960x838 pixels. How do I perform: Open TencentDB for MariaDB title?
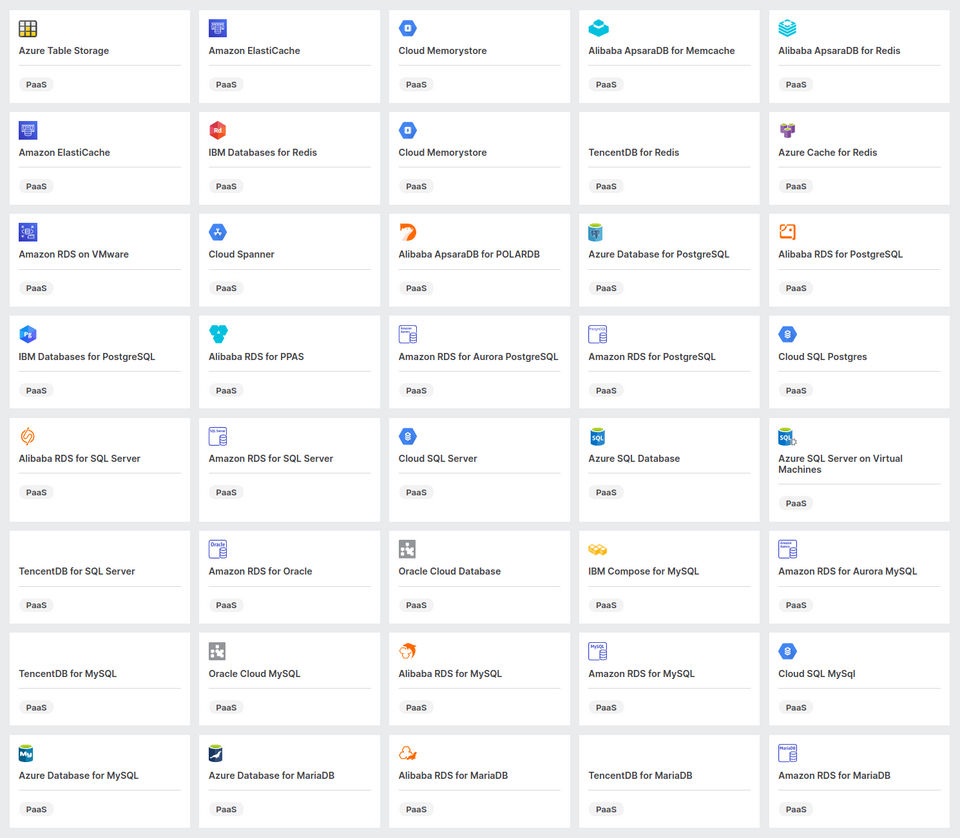[x=640, y=776]
